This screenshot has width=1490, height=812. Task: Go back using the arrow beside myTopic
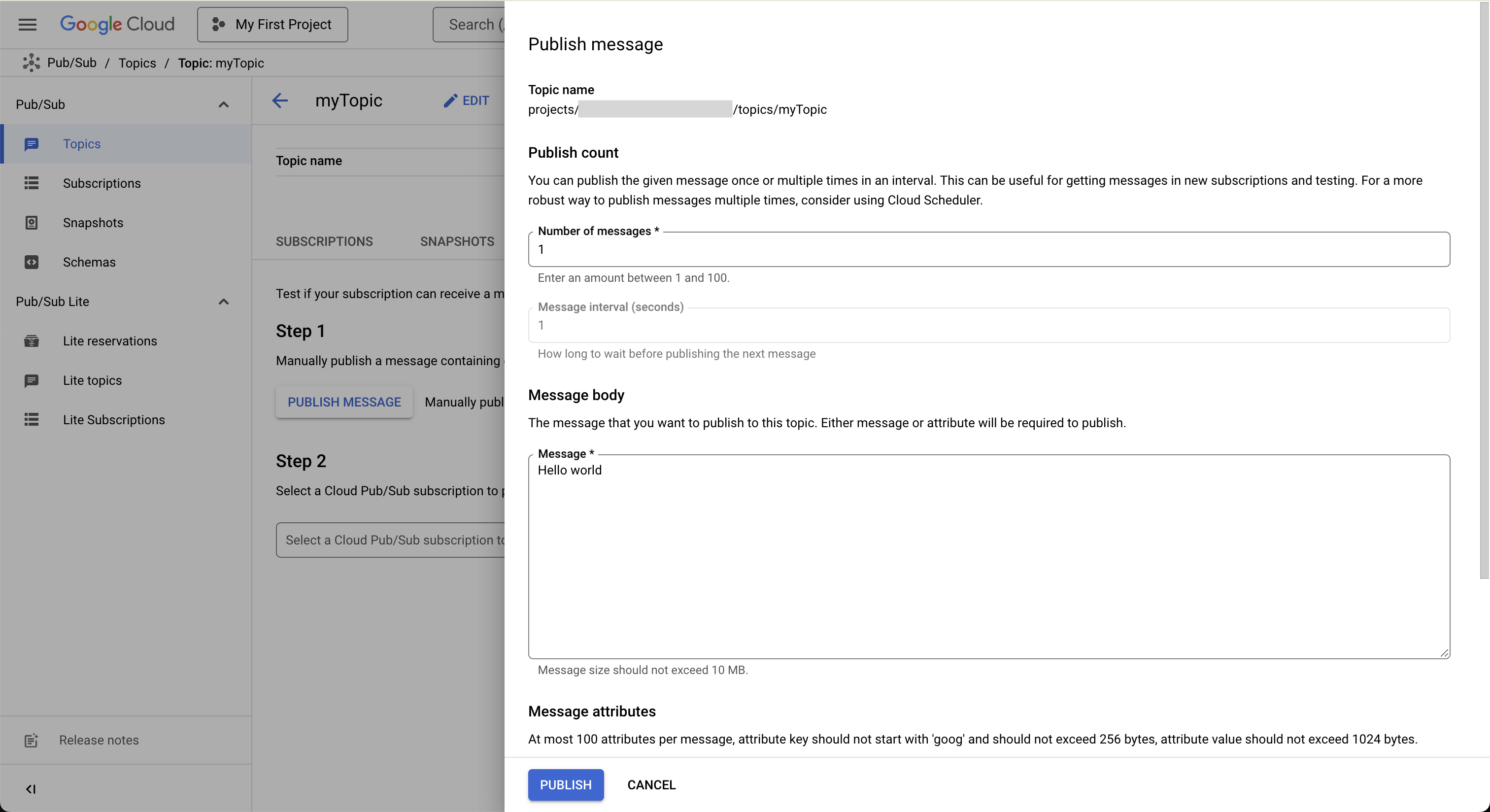(280, 101)
